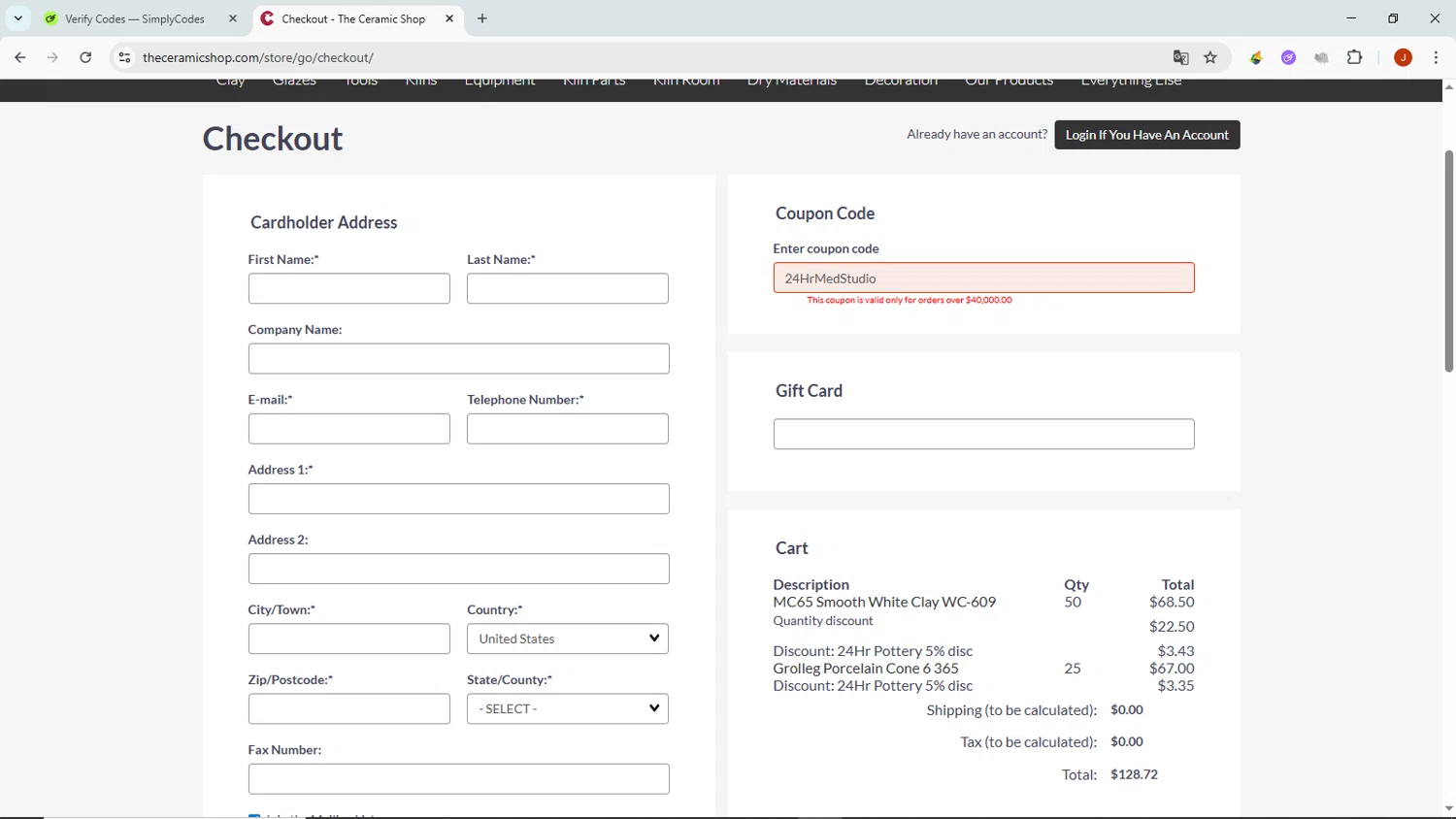
Task: Focus the Telephone Number field
Action: click(568, 429)
